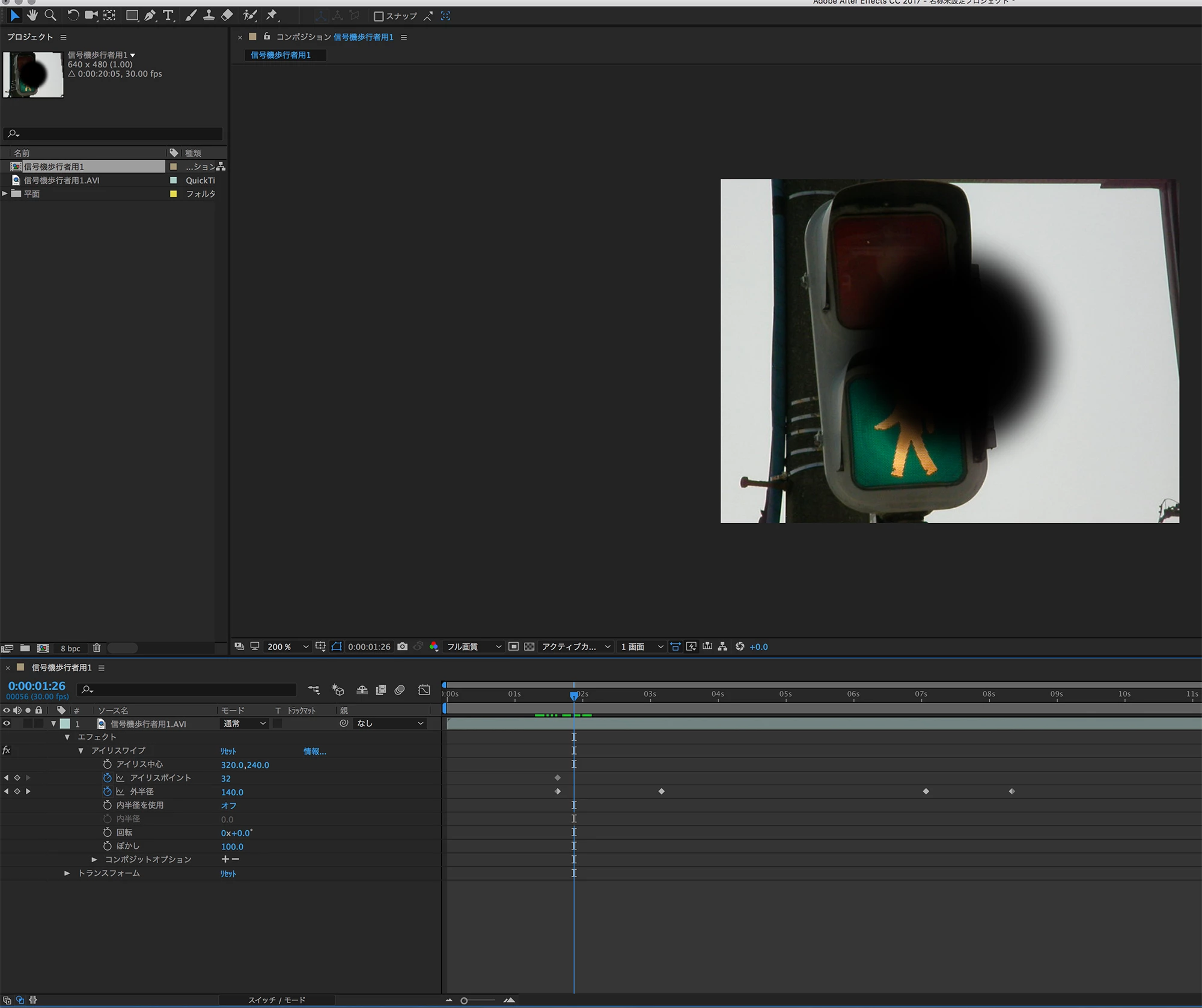Select the Puppet Pin tool
The image size is (1202, 1008).
coord(272,16)
